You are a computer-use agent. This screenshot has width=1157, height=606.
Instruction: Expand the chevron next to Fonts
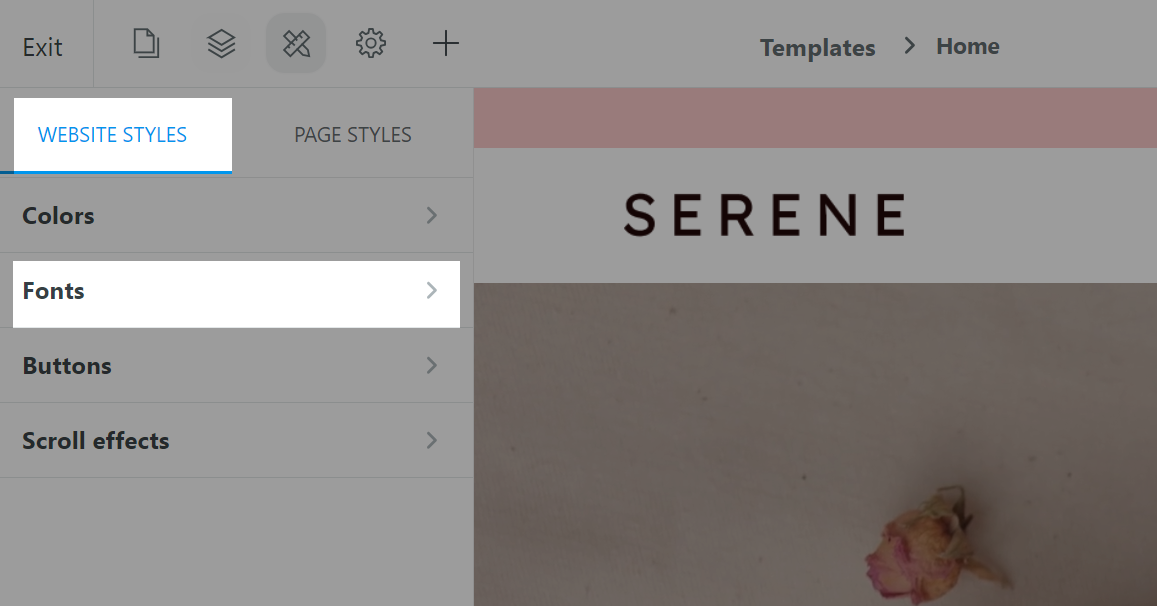pyautogui.click(x=432, y=291)
